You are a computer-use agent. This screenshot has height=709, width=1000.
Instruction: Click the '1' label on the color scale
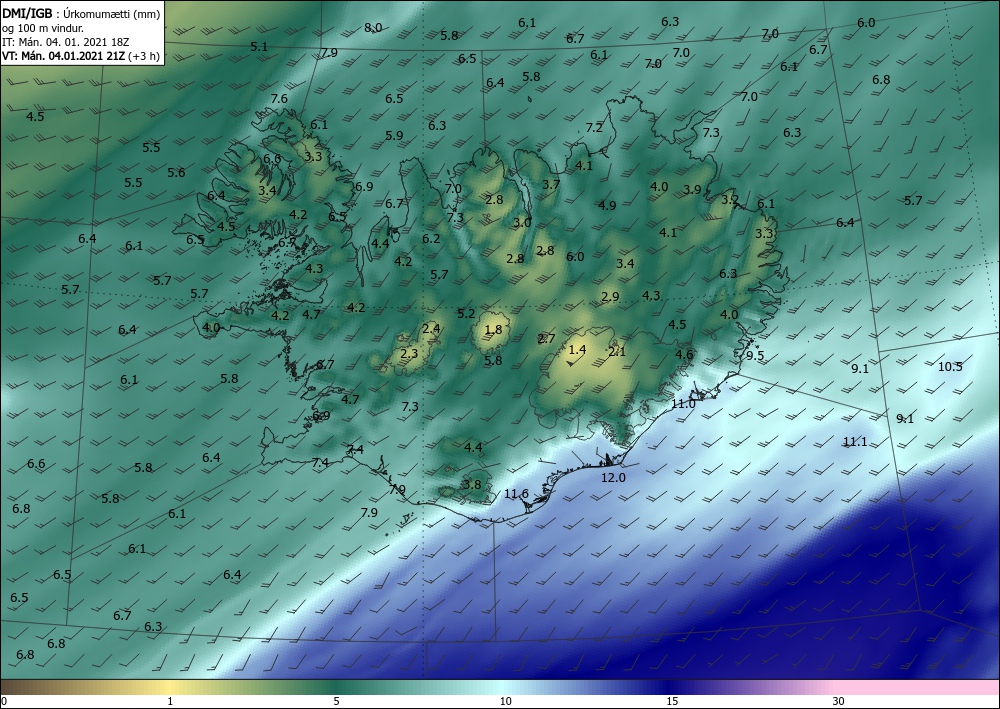point(170,701)
